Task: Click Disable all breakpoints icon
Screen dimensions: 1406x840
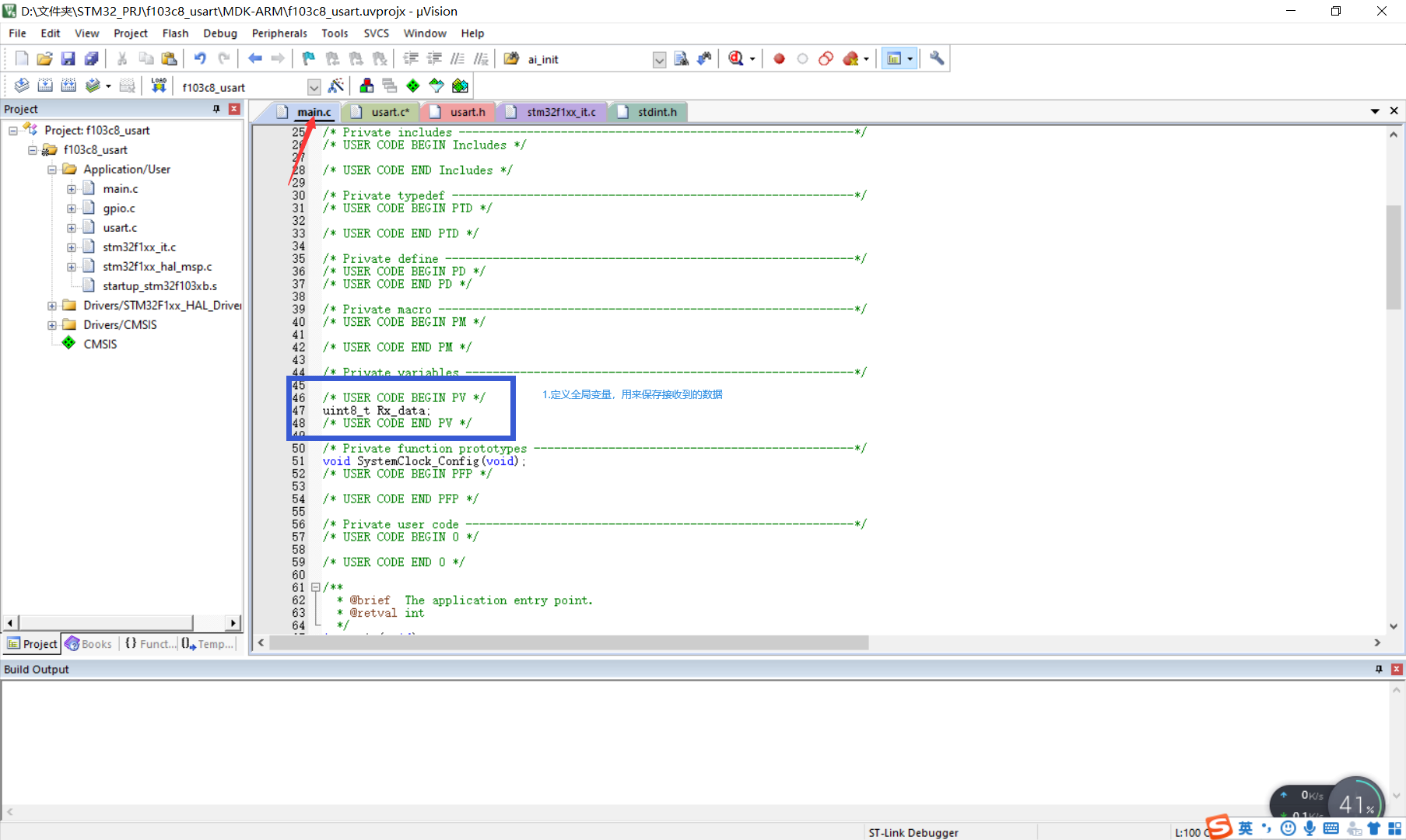Action: click(826, 59)
